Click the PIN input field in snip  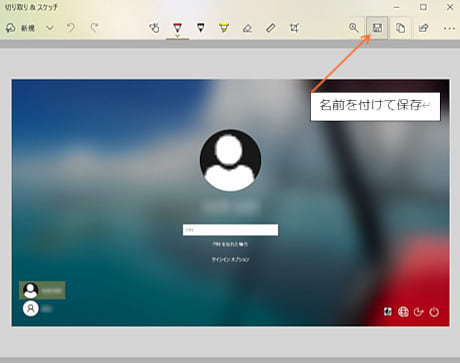point(230,230)
